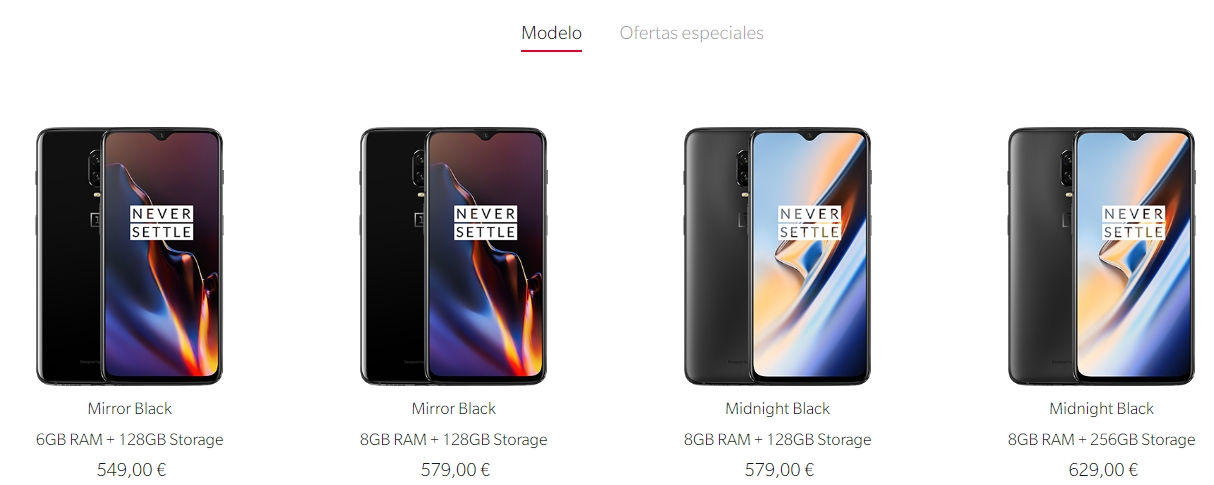Click the 549,00 € price

point(131,470)
